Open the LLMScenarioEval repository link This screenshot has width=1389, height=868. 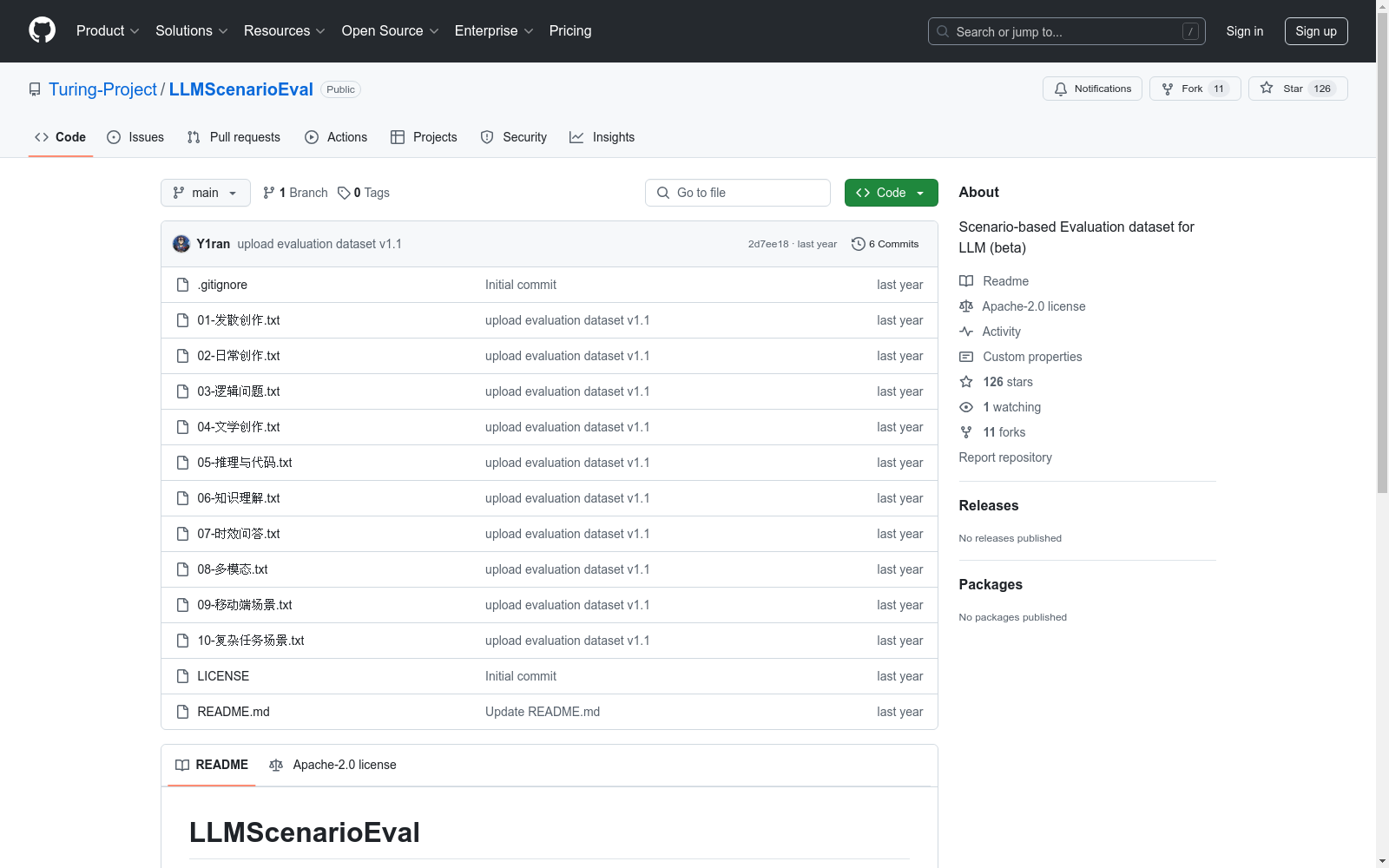pyautogui.click(x=241, y=89)
